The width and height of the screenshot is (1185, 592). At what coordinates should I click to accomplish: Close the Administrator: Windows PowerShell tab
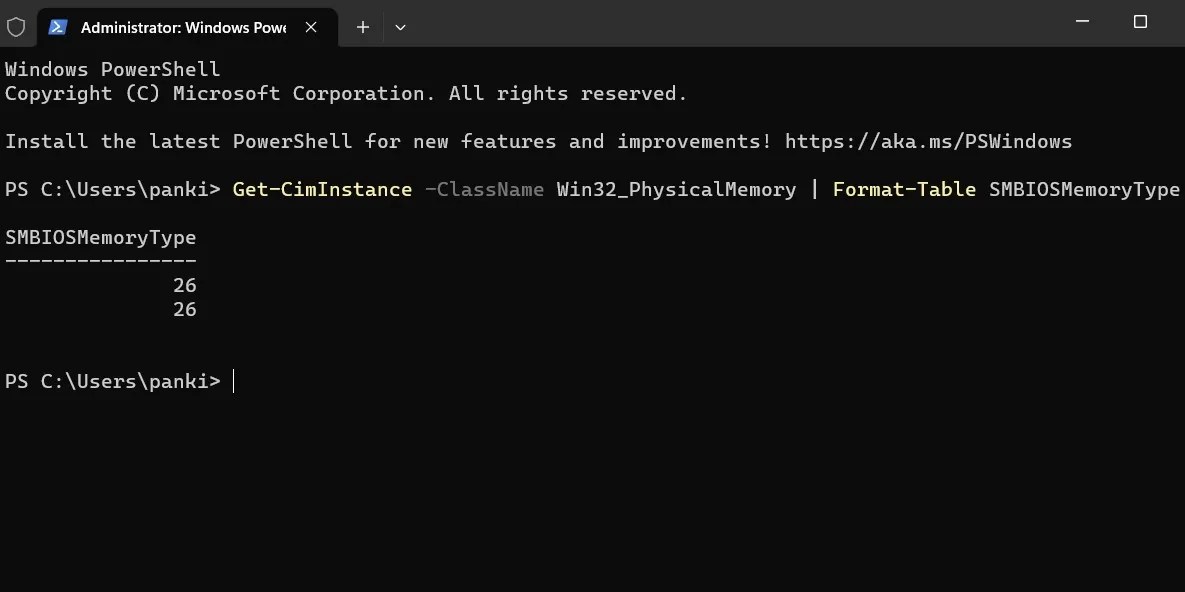point(310,27)
